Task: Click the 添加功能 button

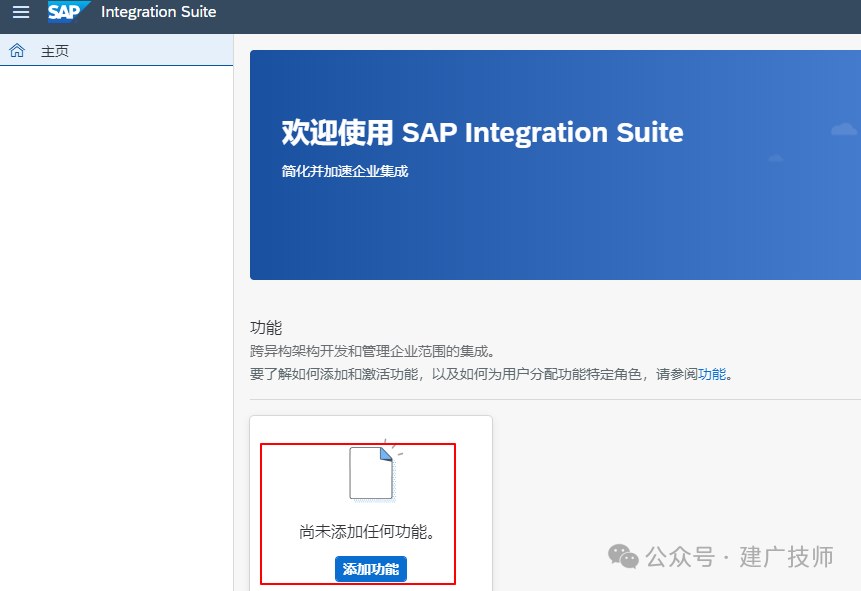Action: tap(371, 569)
